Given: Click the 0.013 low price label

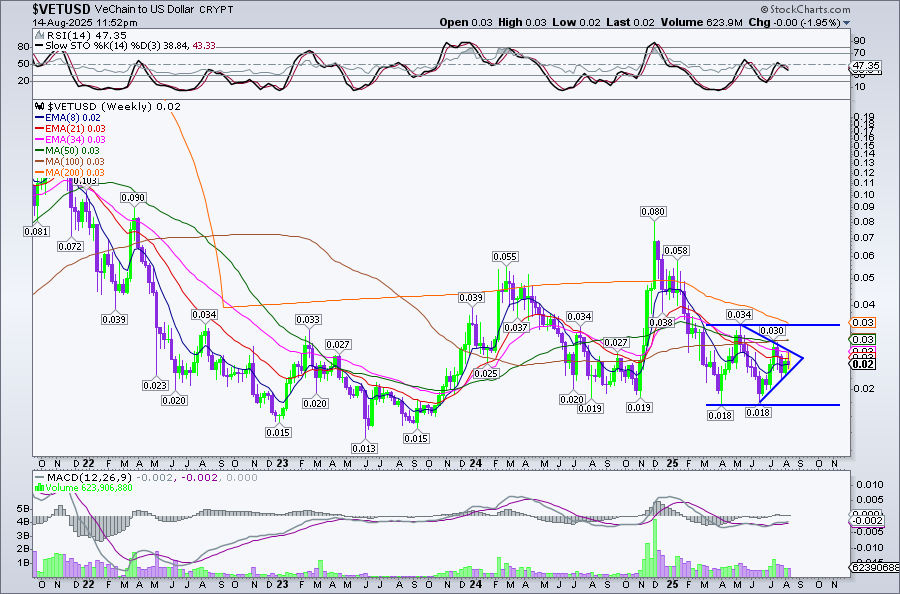Looking at the screenshot, I should (364, 449).
